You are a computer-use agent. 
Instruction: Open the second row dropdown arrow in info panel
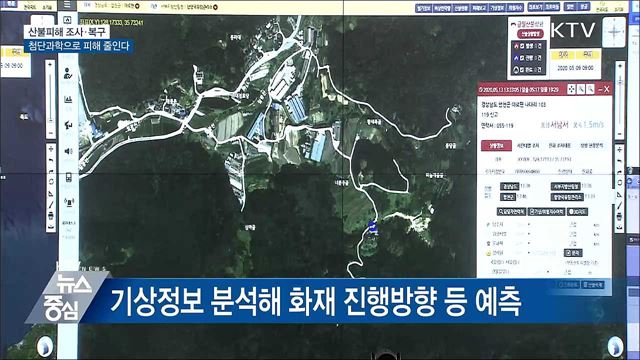529,234
